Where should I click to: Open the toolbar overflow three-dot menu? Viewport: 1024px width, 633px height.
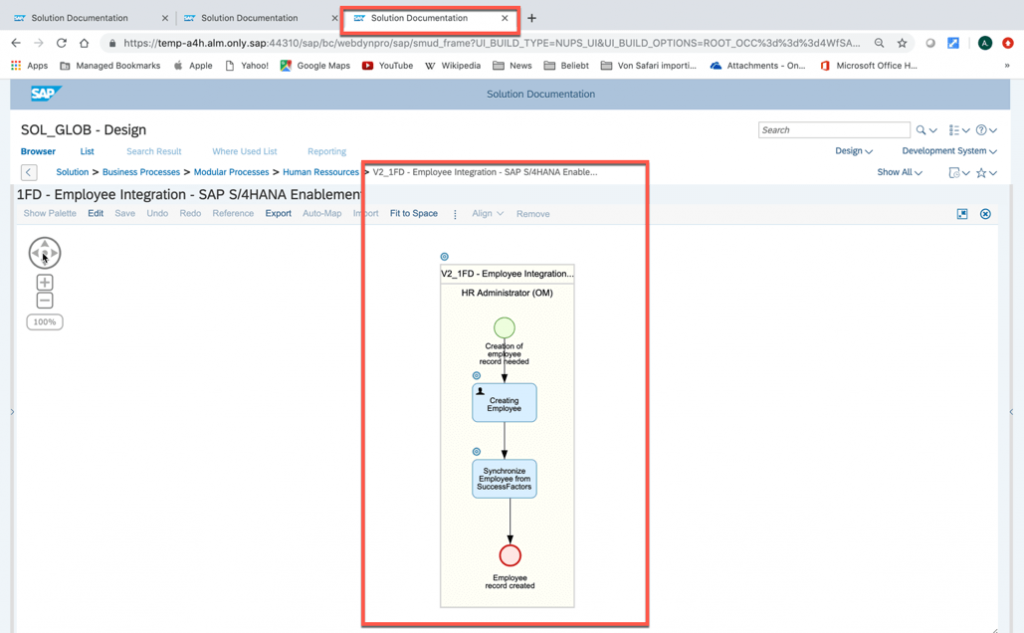455,214
